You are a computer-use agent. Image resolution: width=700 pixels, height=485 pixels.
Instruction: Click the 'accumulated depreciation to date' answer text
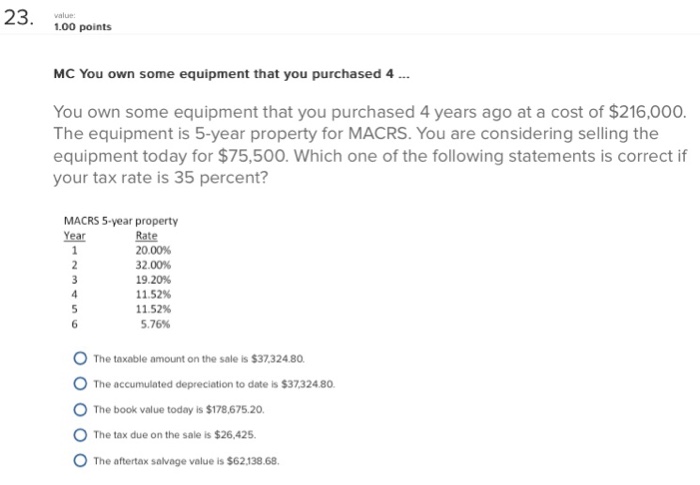tap(214, 385)
